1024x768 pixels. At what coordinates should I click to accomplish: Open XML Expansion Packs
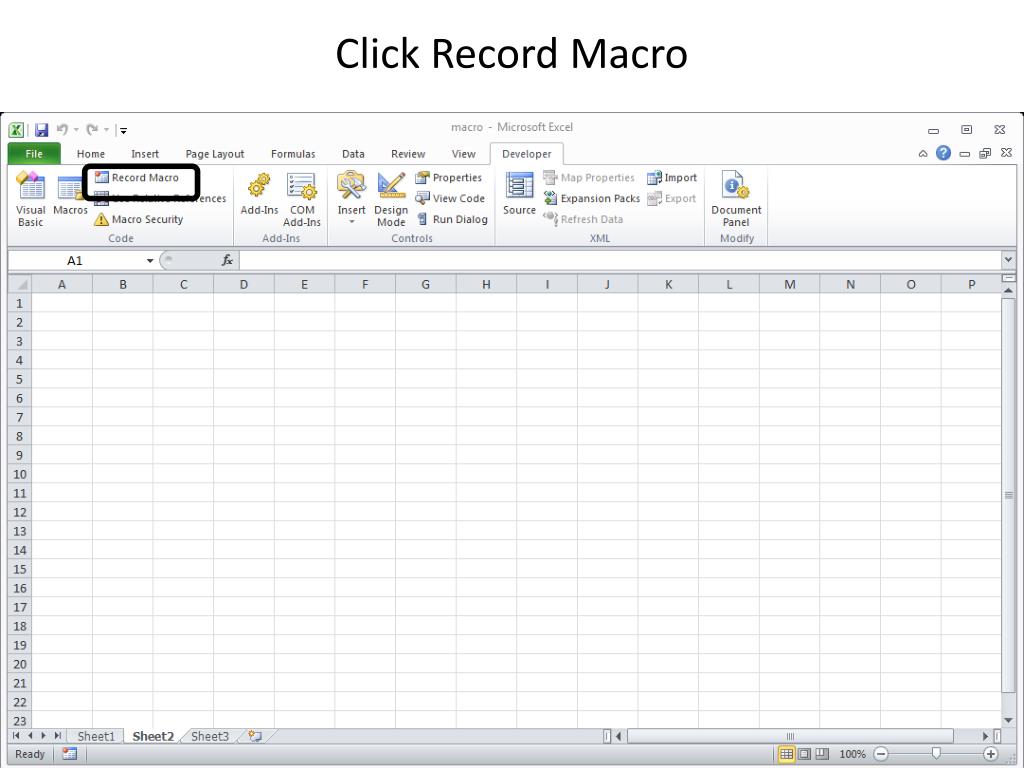click(592, 199)
